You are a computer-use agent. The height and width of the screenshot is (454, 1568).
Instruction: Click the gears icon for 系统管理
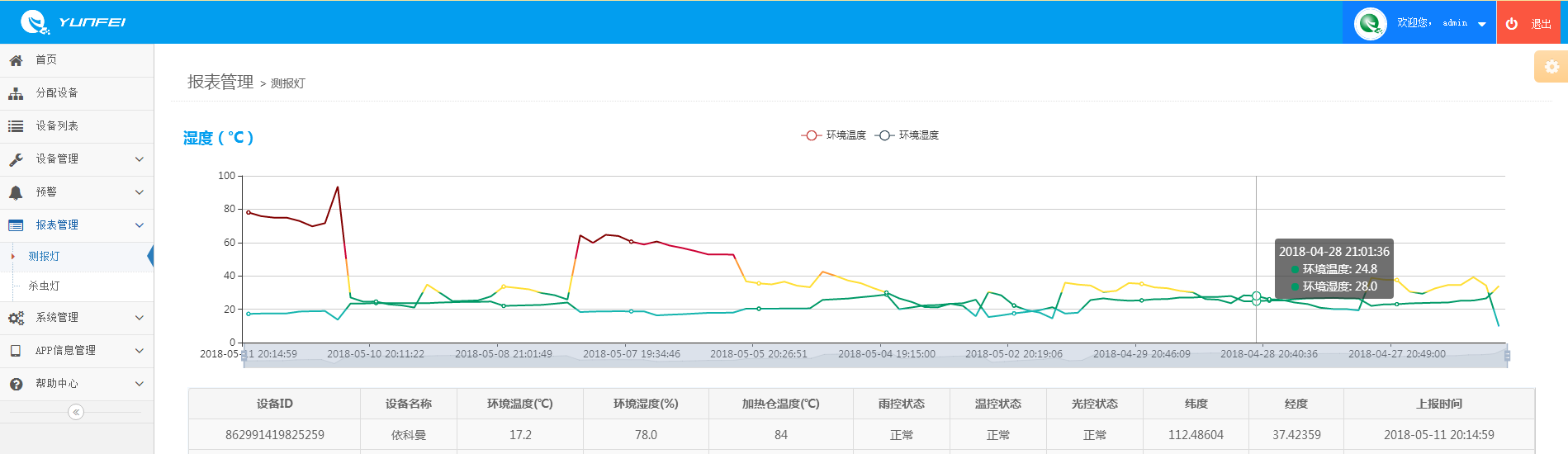16,318
